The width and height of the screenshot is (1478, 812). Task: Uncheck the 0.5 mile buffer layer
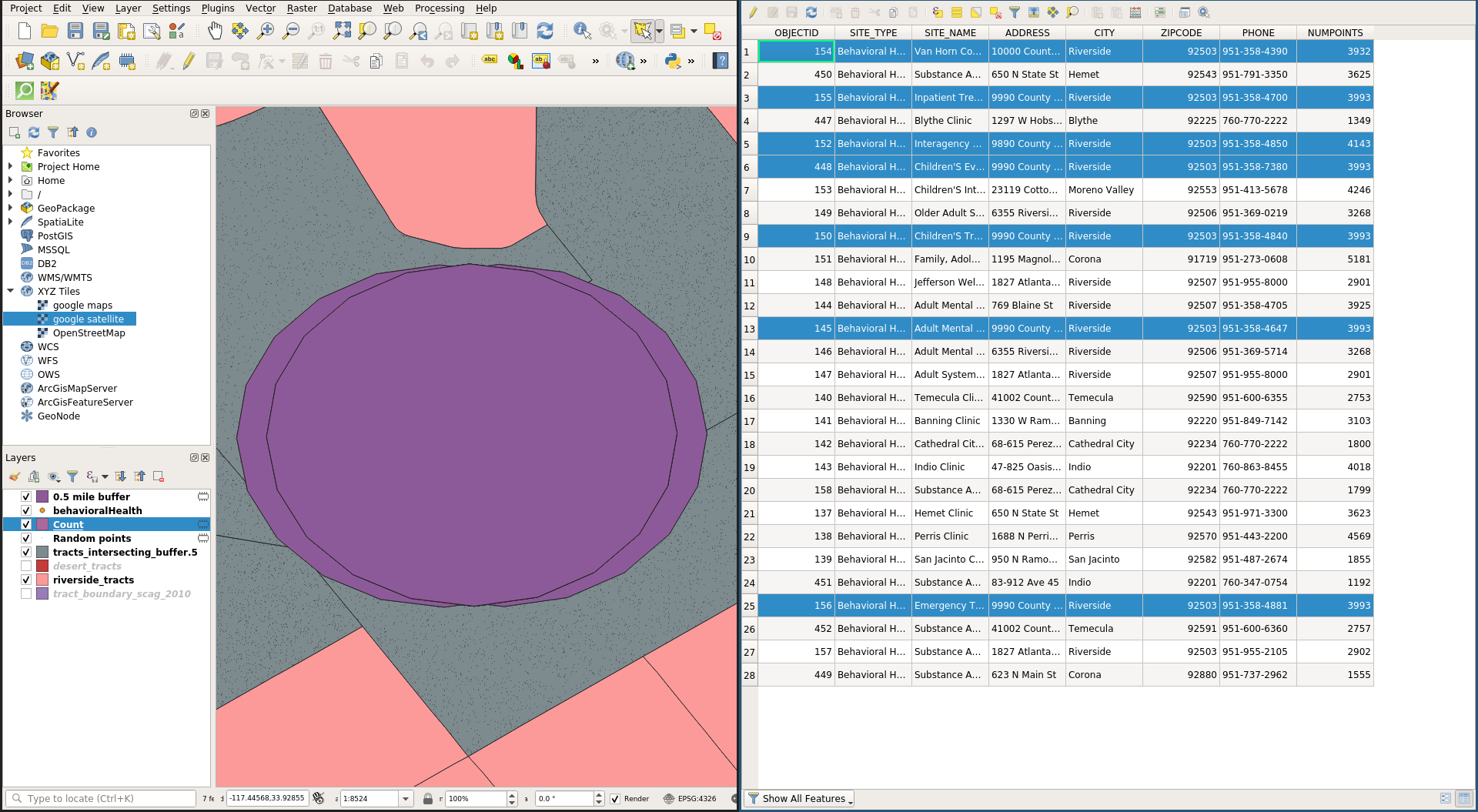(26, 496)
